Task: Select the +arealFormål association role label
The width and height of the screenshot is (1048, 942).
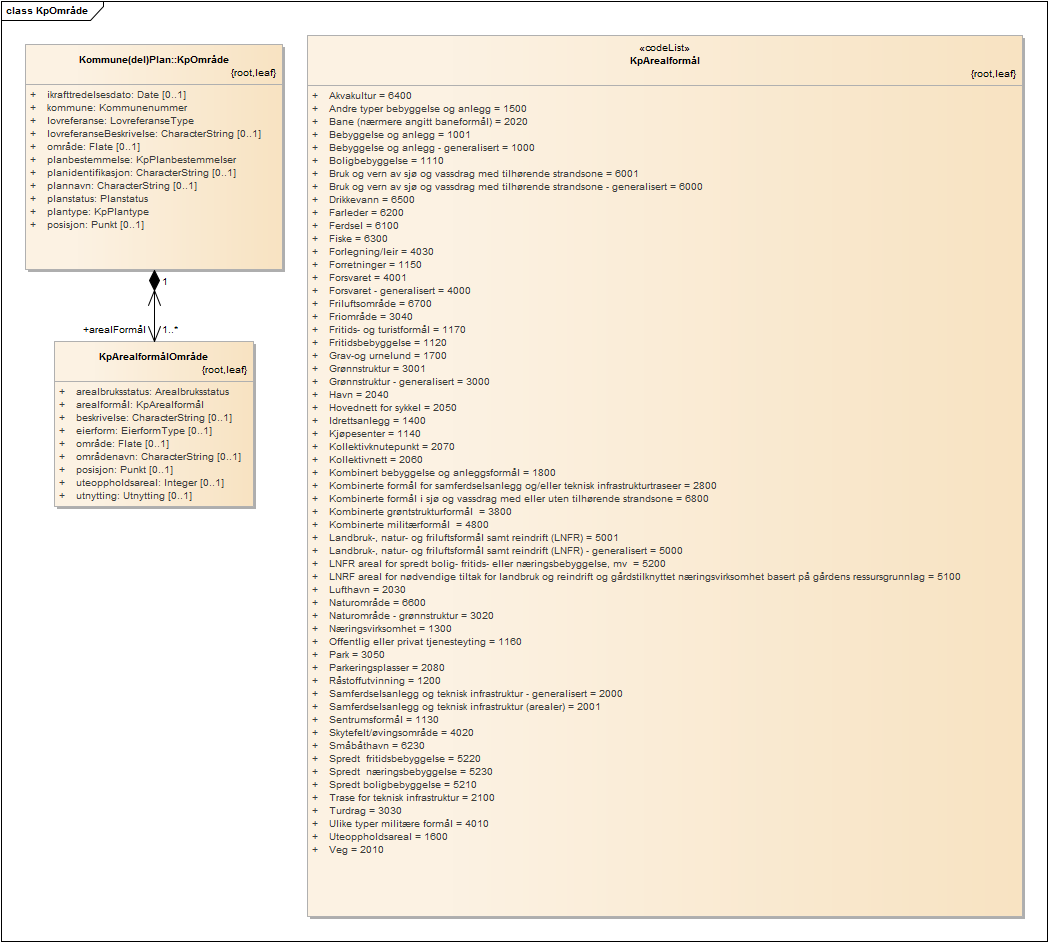Action: [114, 329]
